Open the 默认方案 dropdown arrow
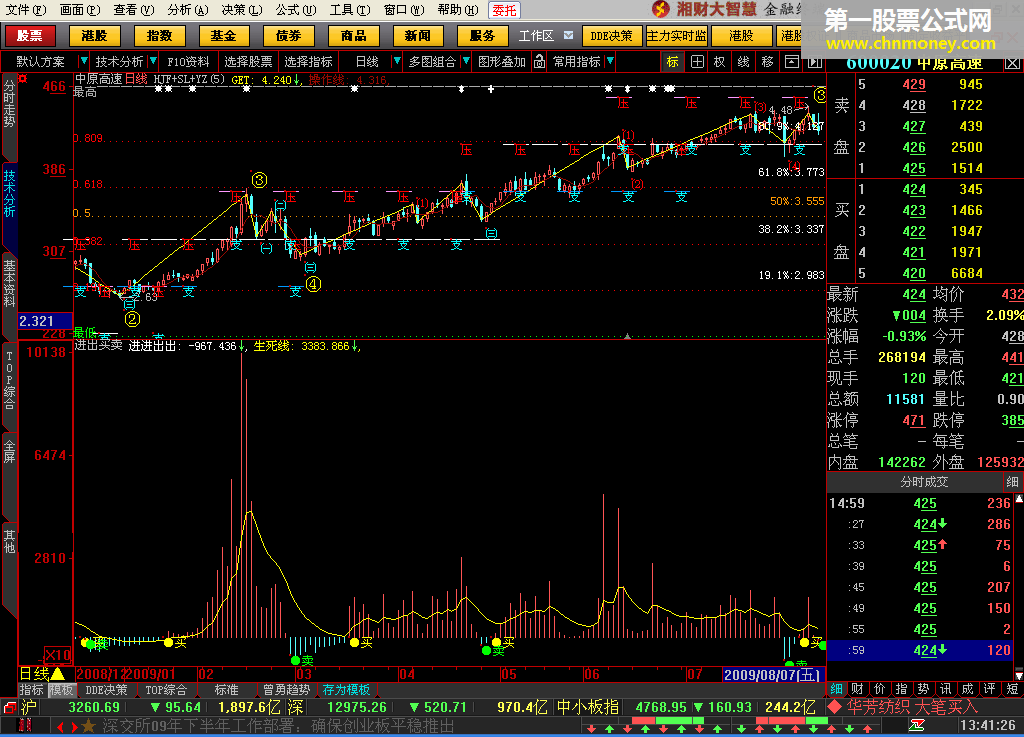The image size is (1024, 737). point(83,61)
